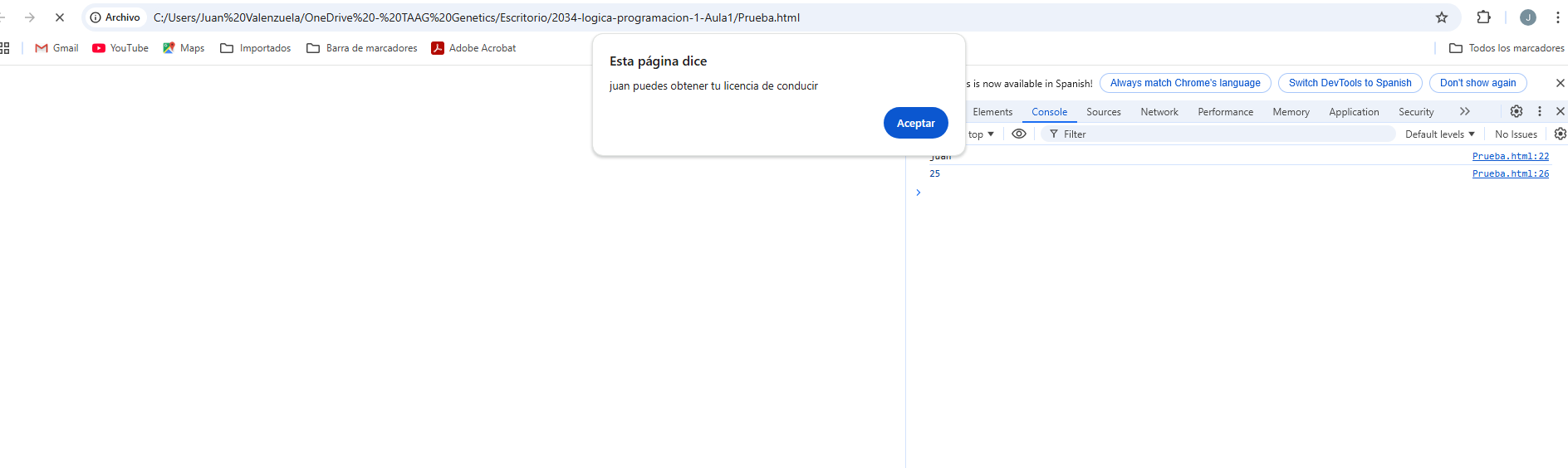The width and height of the screenshot is (1568, 468).
Task: Click the Aceptar button in the alert dialog
Action: coord(915,123)
